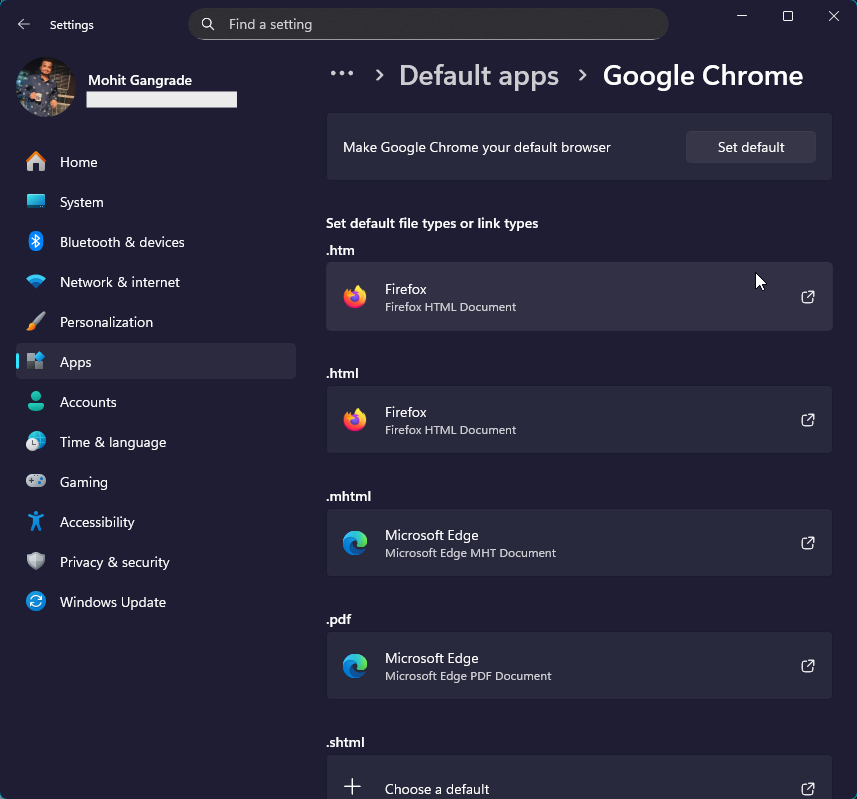
Task: Navigate back using the Default apps breadcrumb
Action: click(478, 74)
